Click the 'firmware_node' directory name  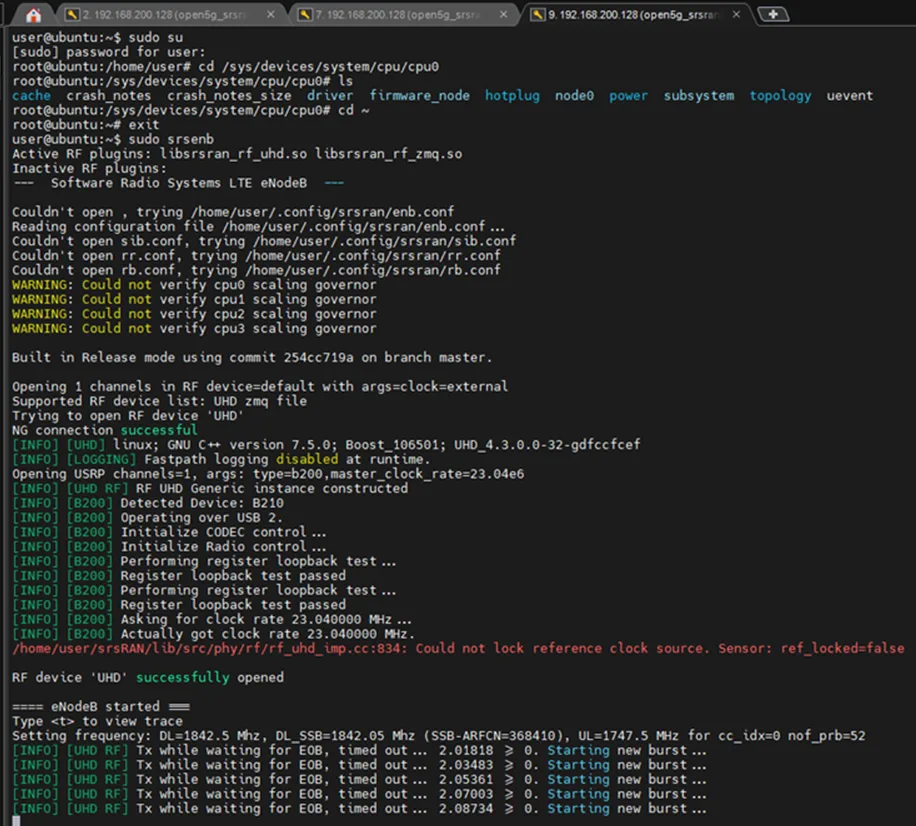pos(419,96)
